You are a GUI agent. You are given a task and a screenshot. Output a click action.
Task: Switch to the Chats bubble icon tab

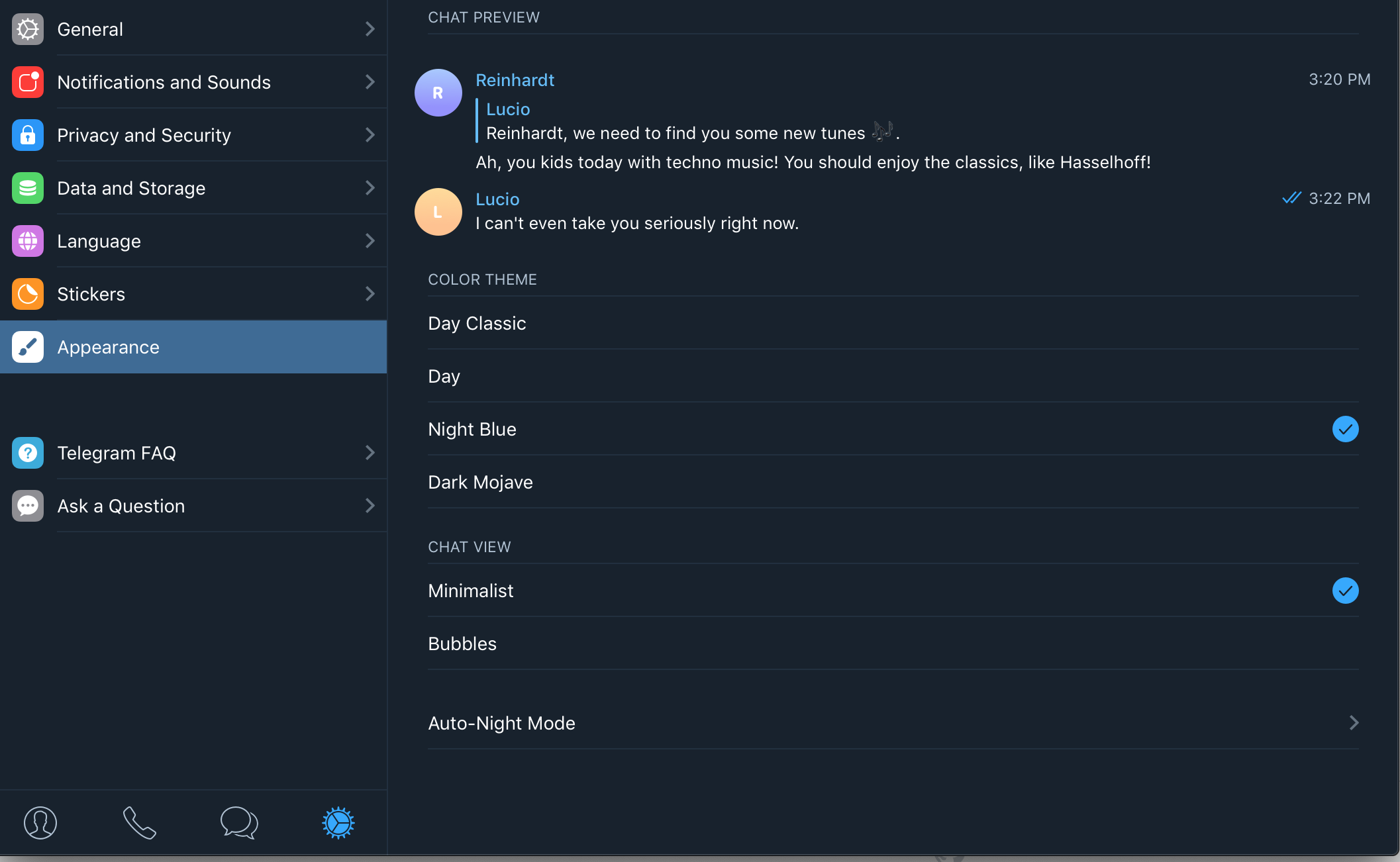coord(239,823)
